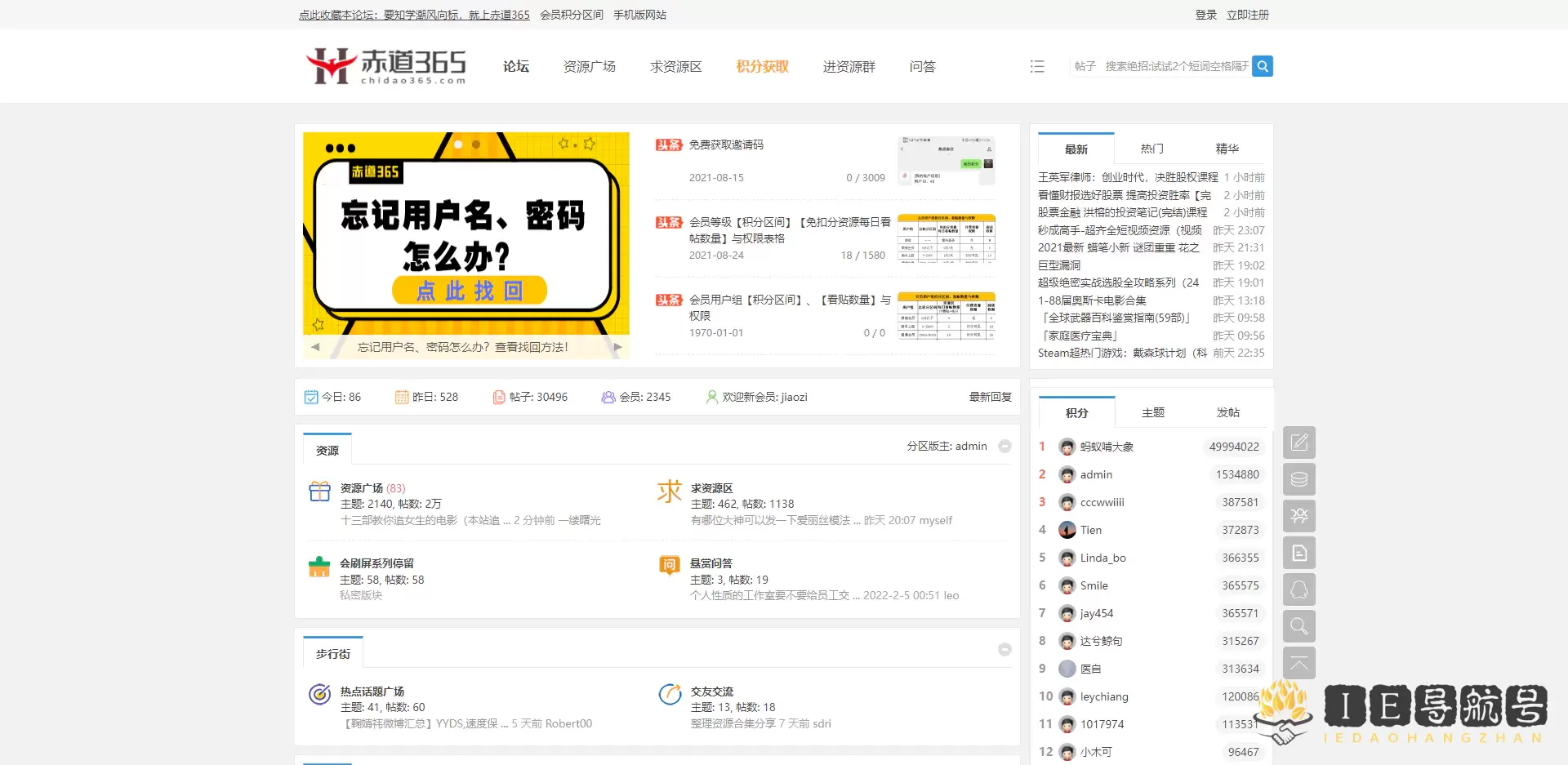The width and height of the screenshot is (1568, 765).
Task: Focus the search keyword input field
Action: point(1176,66)
